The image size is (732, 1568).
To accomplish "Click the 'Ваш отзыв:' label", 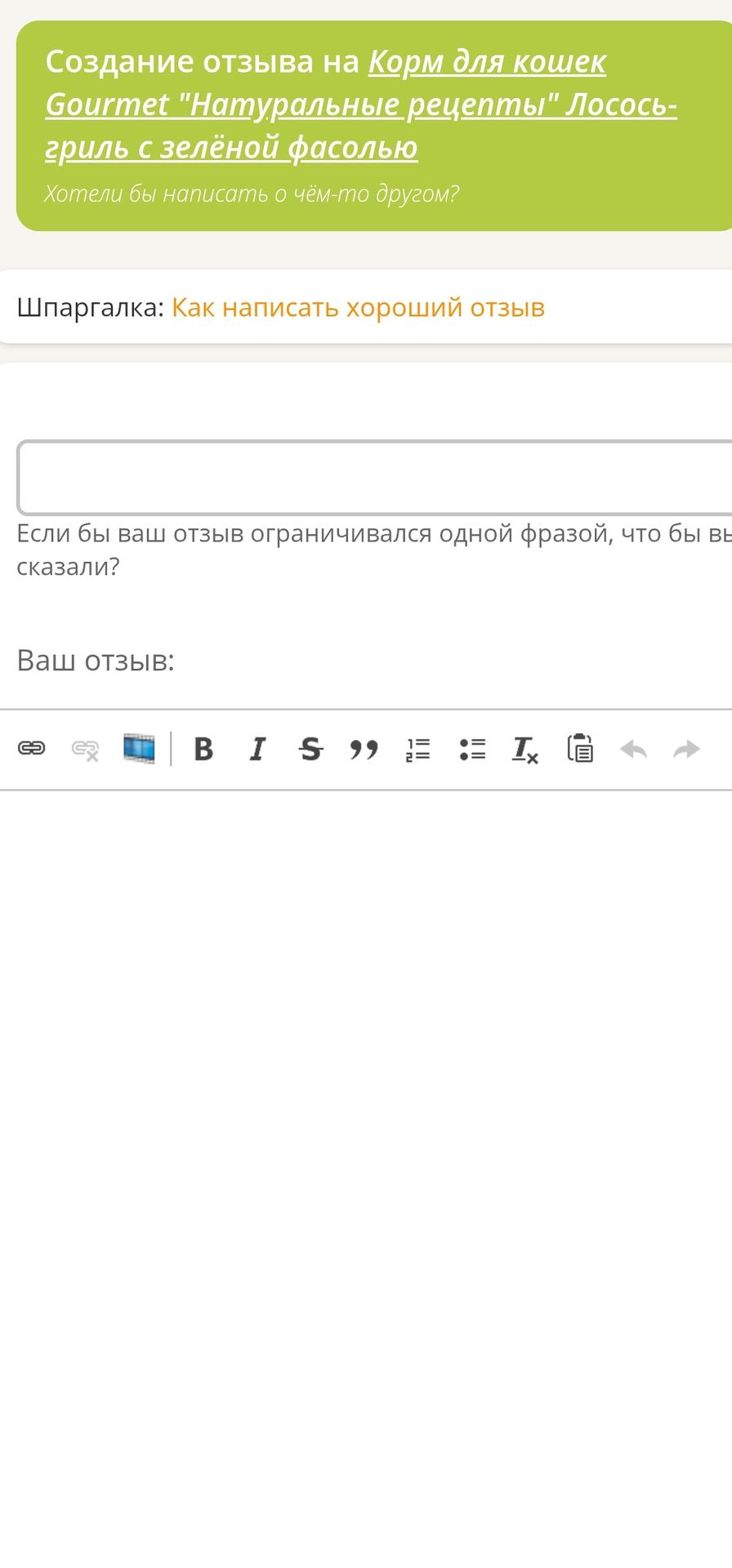I will 96,660.
